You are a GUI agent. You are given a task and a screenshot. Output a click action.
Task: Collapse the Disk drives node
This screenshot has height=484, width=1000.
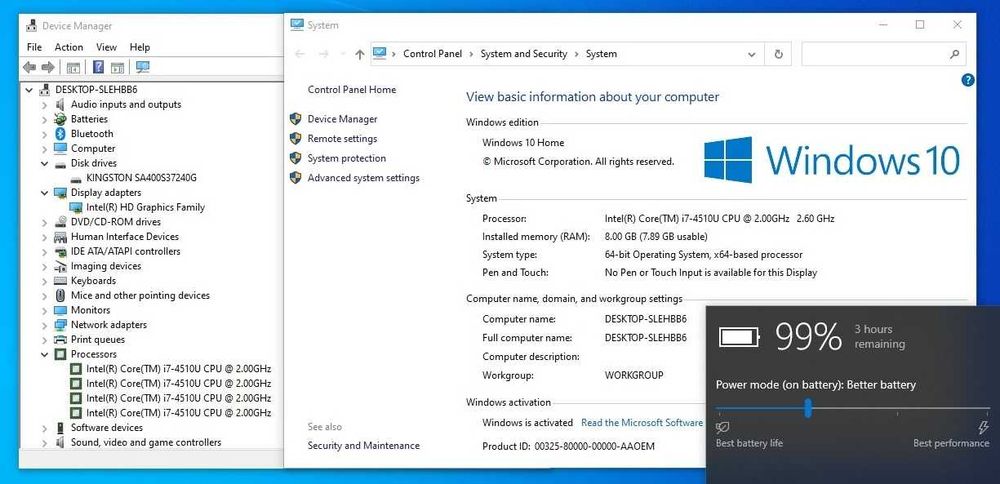coord(44,163)
